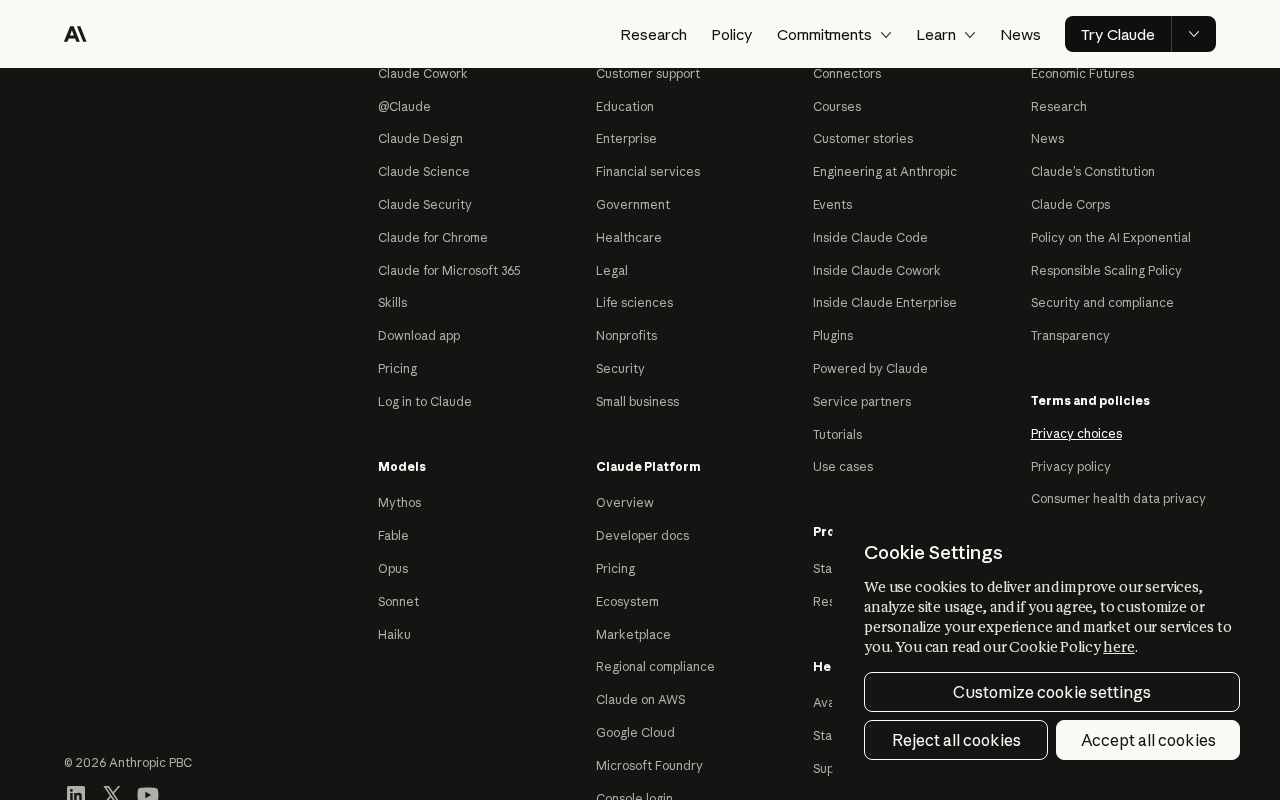Click the Try Claude button
Viewport: 1280px width, 800px height.
point(1118,34)
